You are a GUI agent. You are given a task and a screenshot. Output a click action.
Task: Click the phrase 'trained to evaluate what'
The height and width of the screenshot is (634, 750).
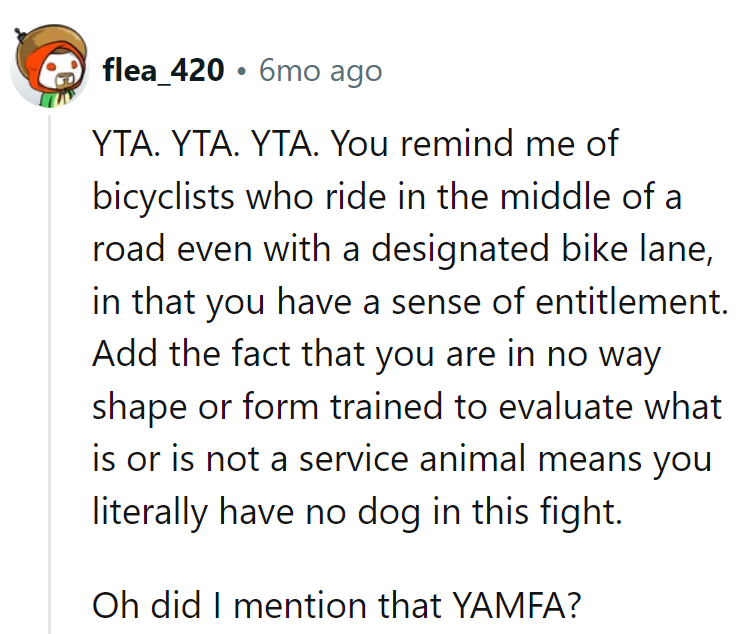coord(526,407)
